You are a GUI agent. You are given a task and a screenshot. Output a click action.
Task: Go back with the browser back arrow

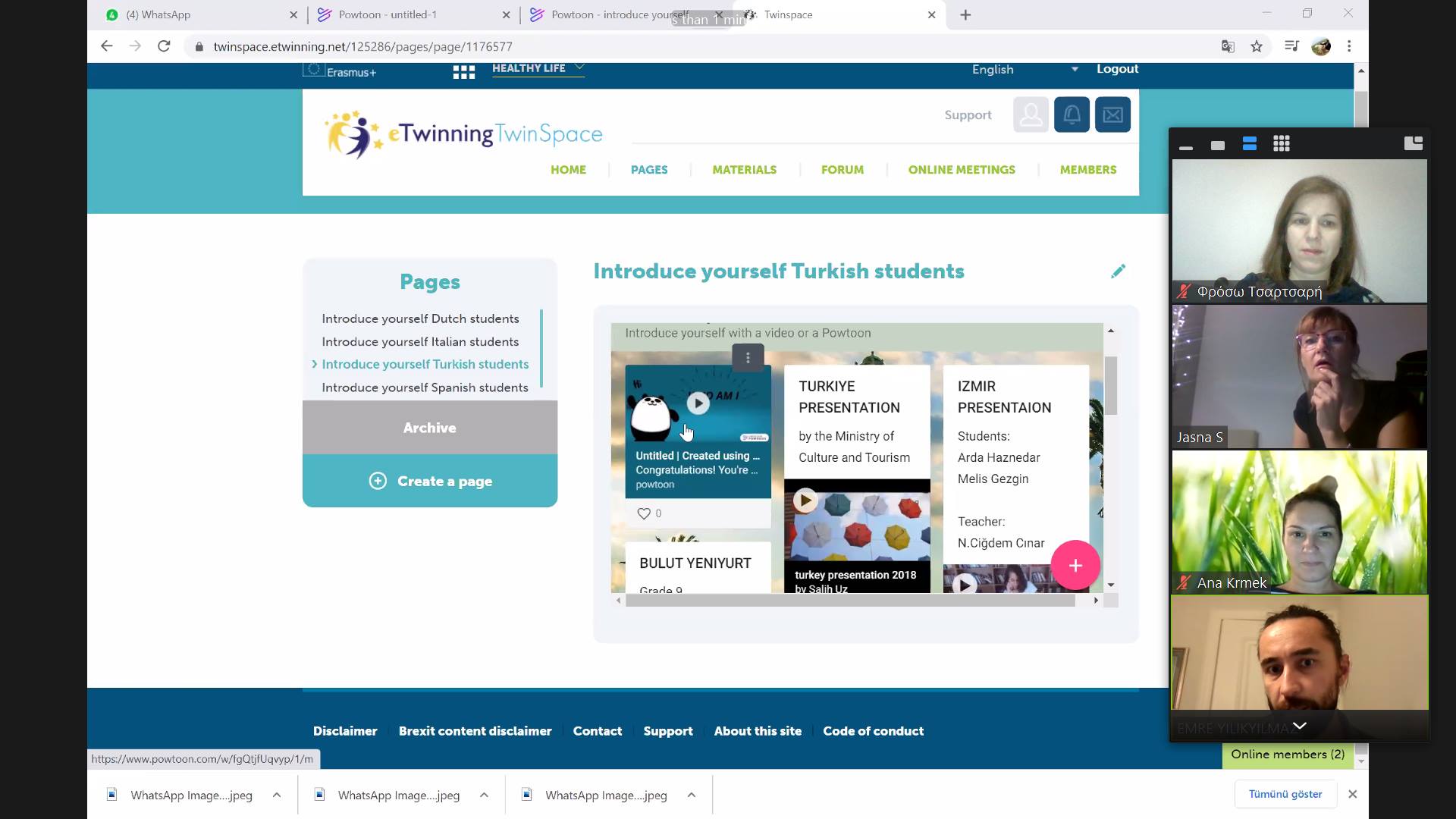[x=106, y=46]
